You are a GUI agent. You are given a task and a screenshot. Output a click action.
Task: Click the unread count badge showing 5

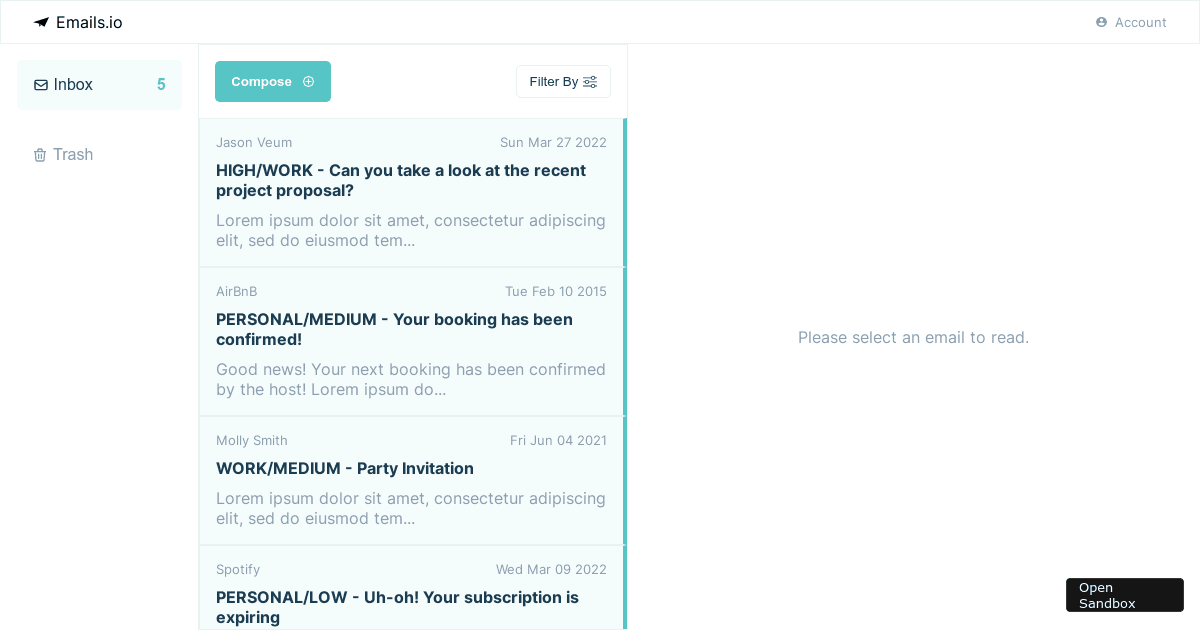161,85
